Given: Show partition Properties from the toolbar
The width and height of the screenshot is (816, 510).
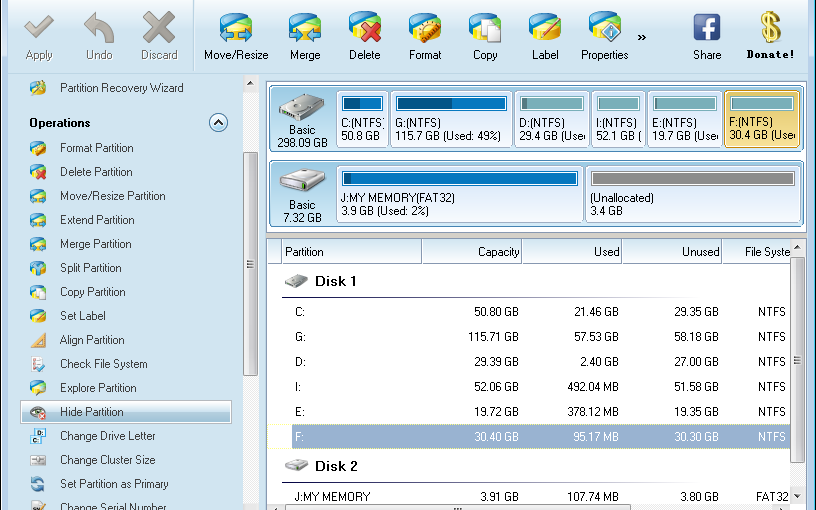Looking at the screenshot, I should [605, 37].
